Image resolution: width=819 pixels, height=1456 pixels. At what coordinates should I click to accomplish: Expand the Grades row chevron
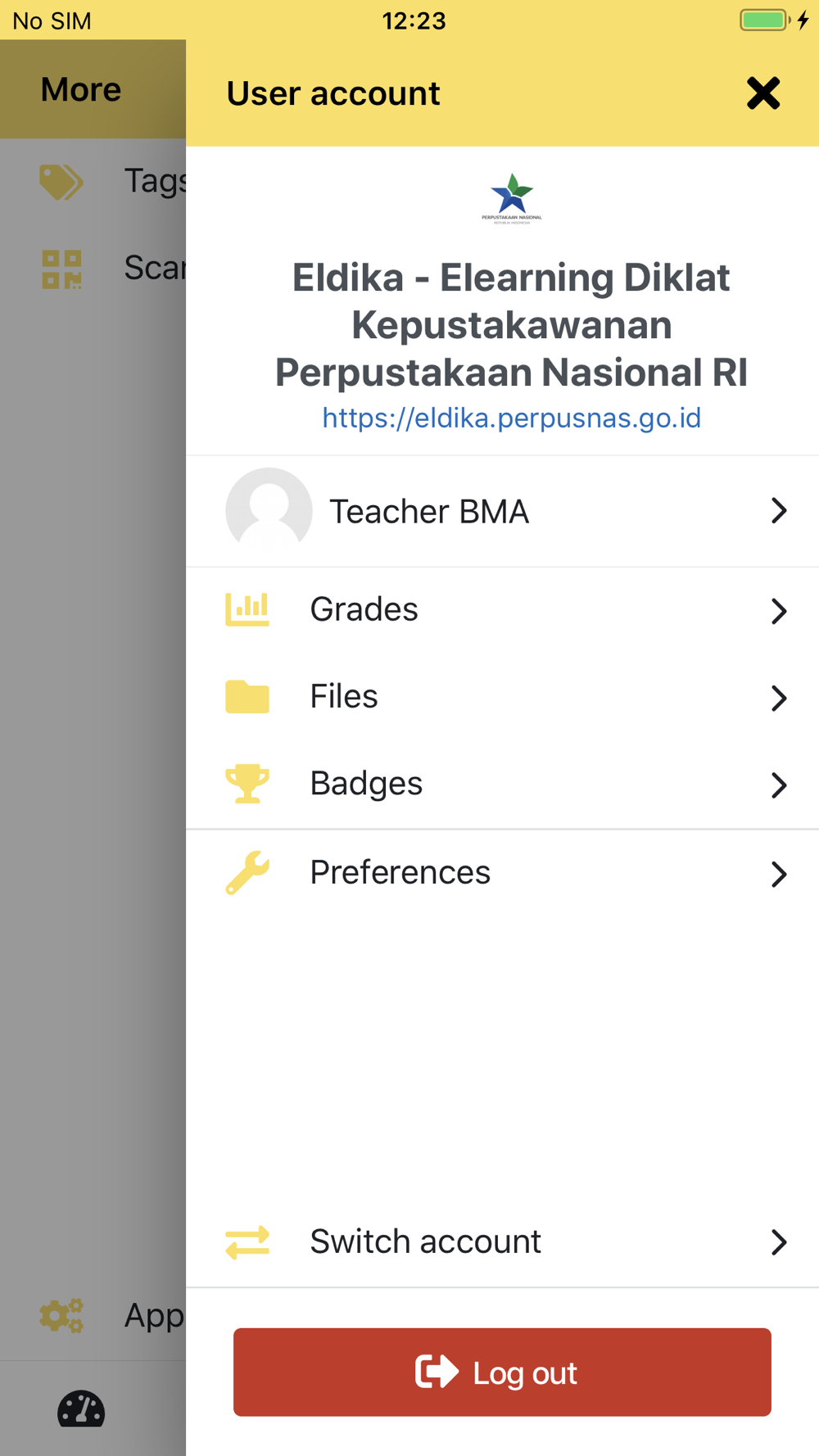pos(778,611)
